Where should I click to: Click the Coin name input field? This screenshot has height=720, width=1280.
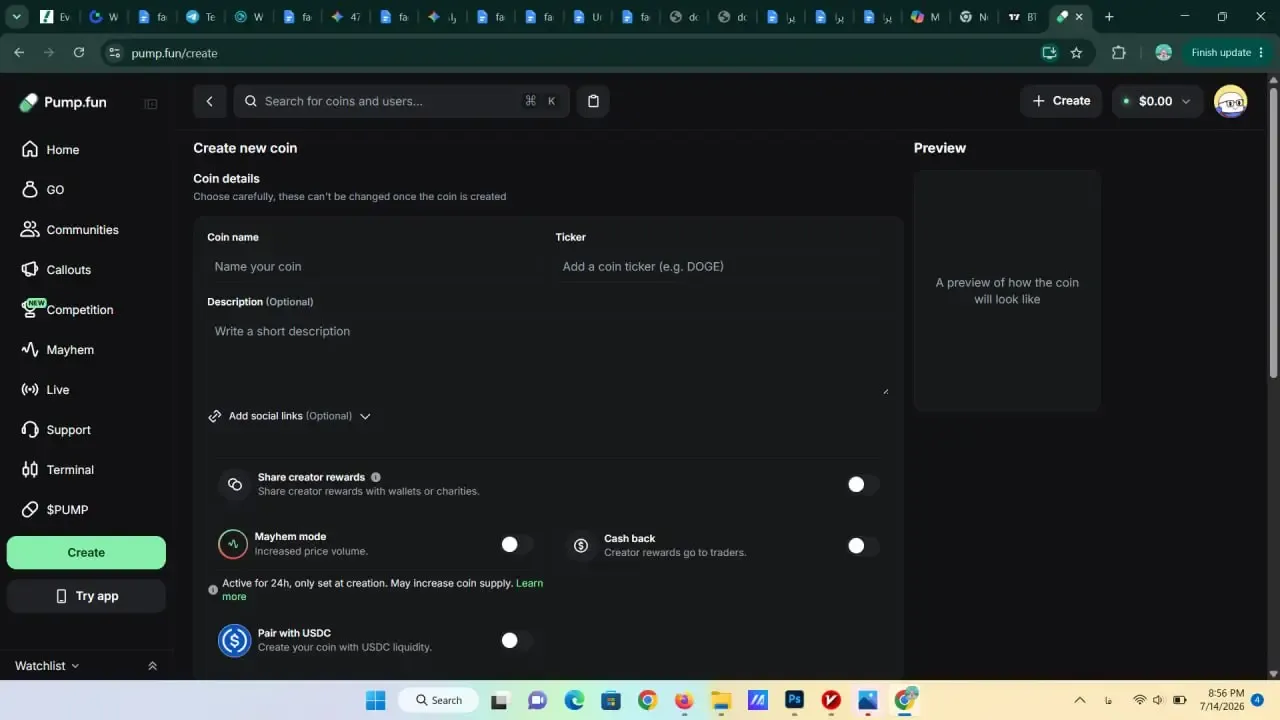tap(374, 267)
